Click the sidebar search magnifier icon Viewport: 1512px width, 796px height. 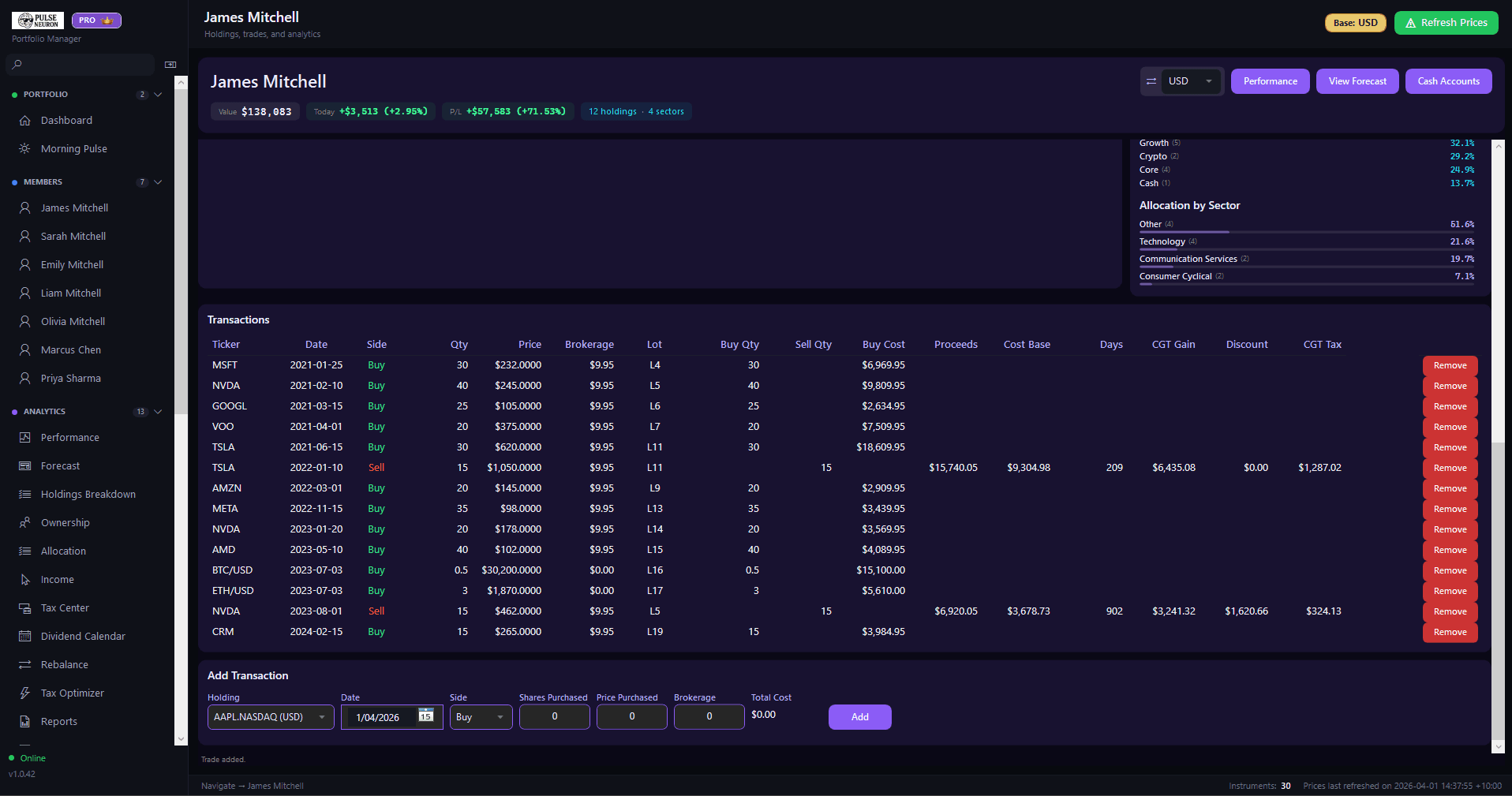tap(17, 65)
